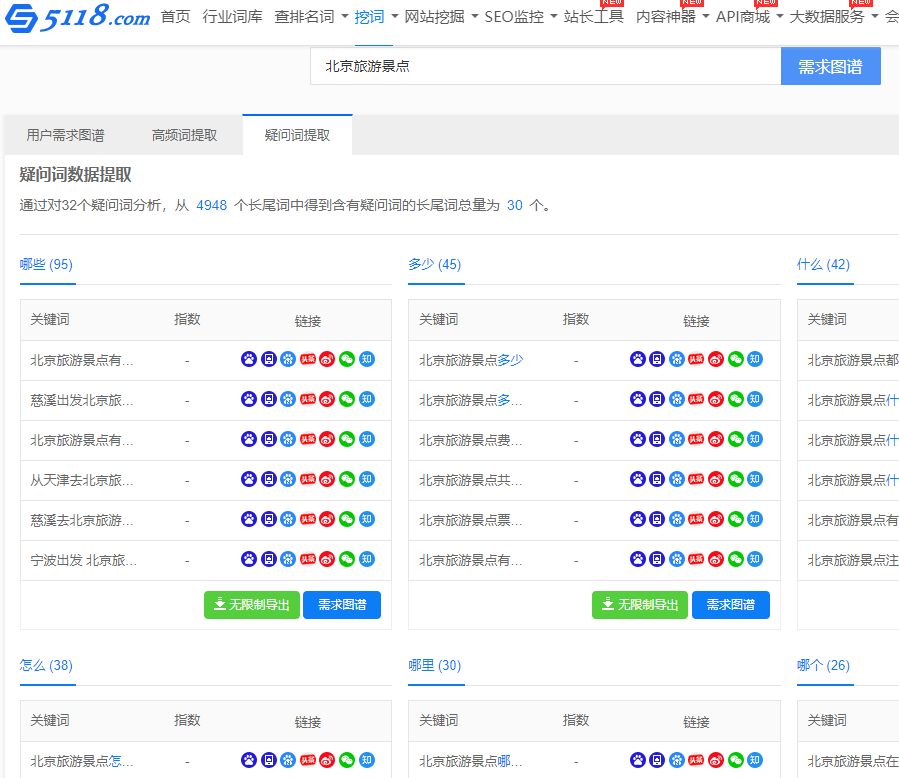
Task: Select the 哪里 (30) question-word heading
Action: coord(435,665)
